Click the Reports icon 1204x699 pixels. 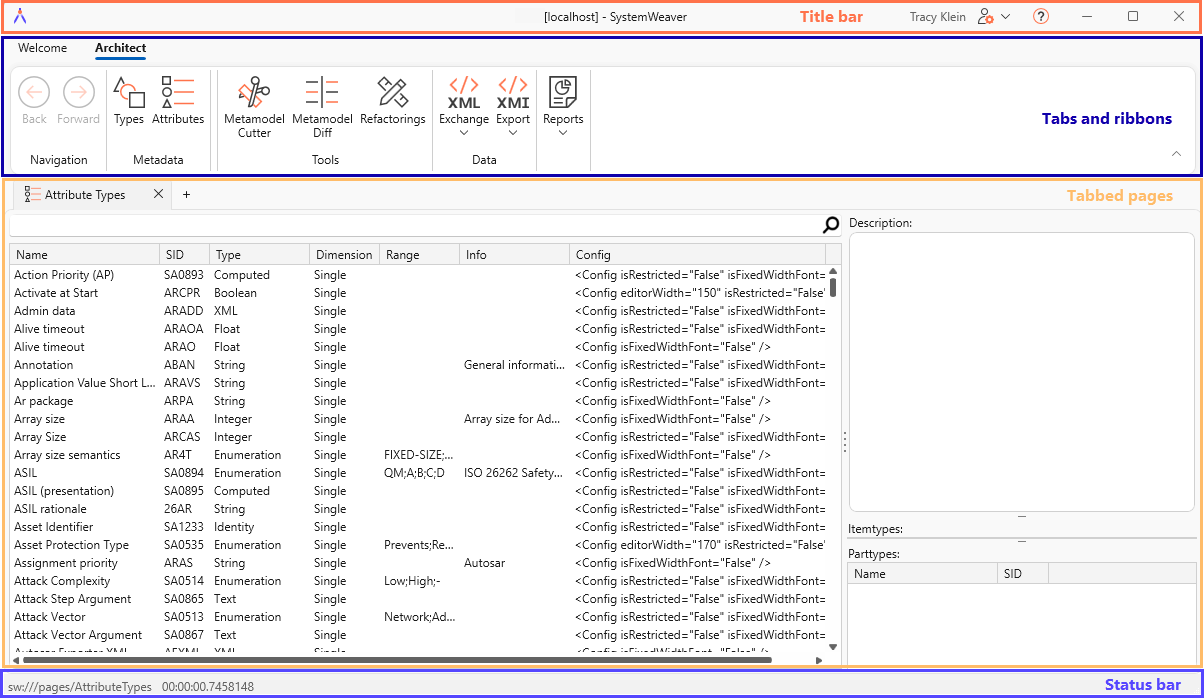(x=563, y=93)
